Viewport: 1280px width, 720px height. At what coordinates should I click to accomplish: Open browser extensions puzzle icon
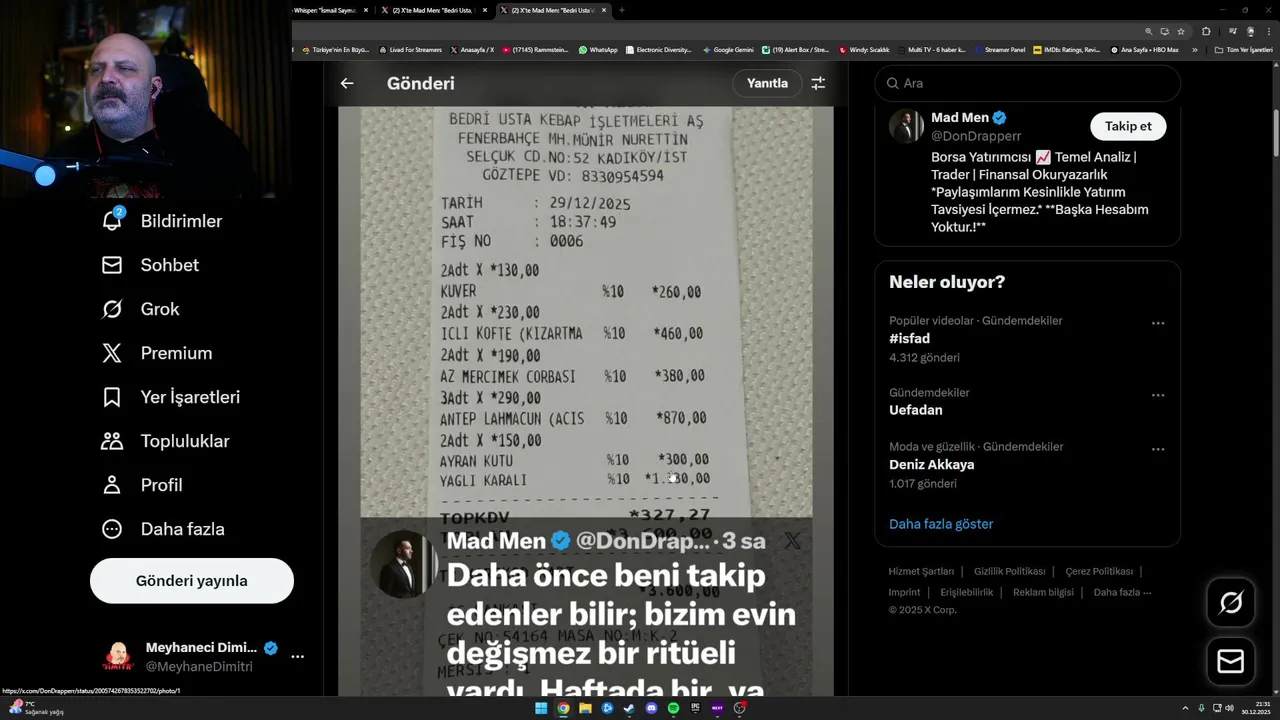1206,31
